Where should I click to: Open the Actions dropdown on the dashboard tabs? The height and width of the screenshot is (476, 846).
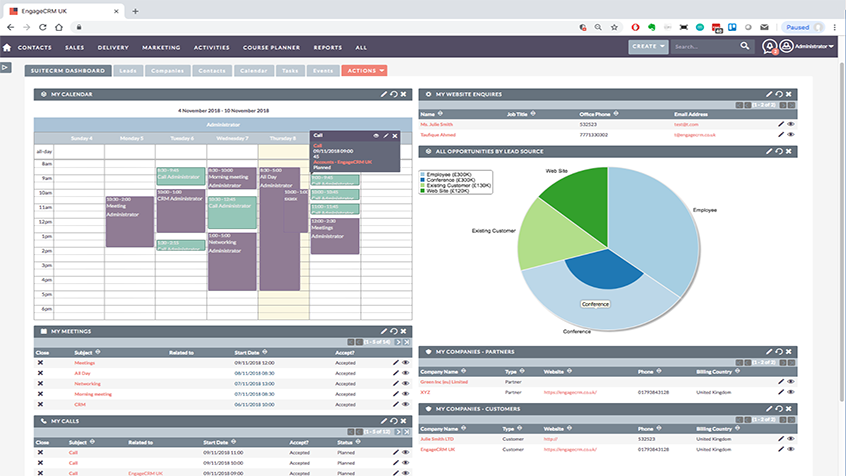pos(364,71)
